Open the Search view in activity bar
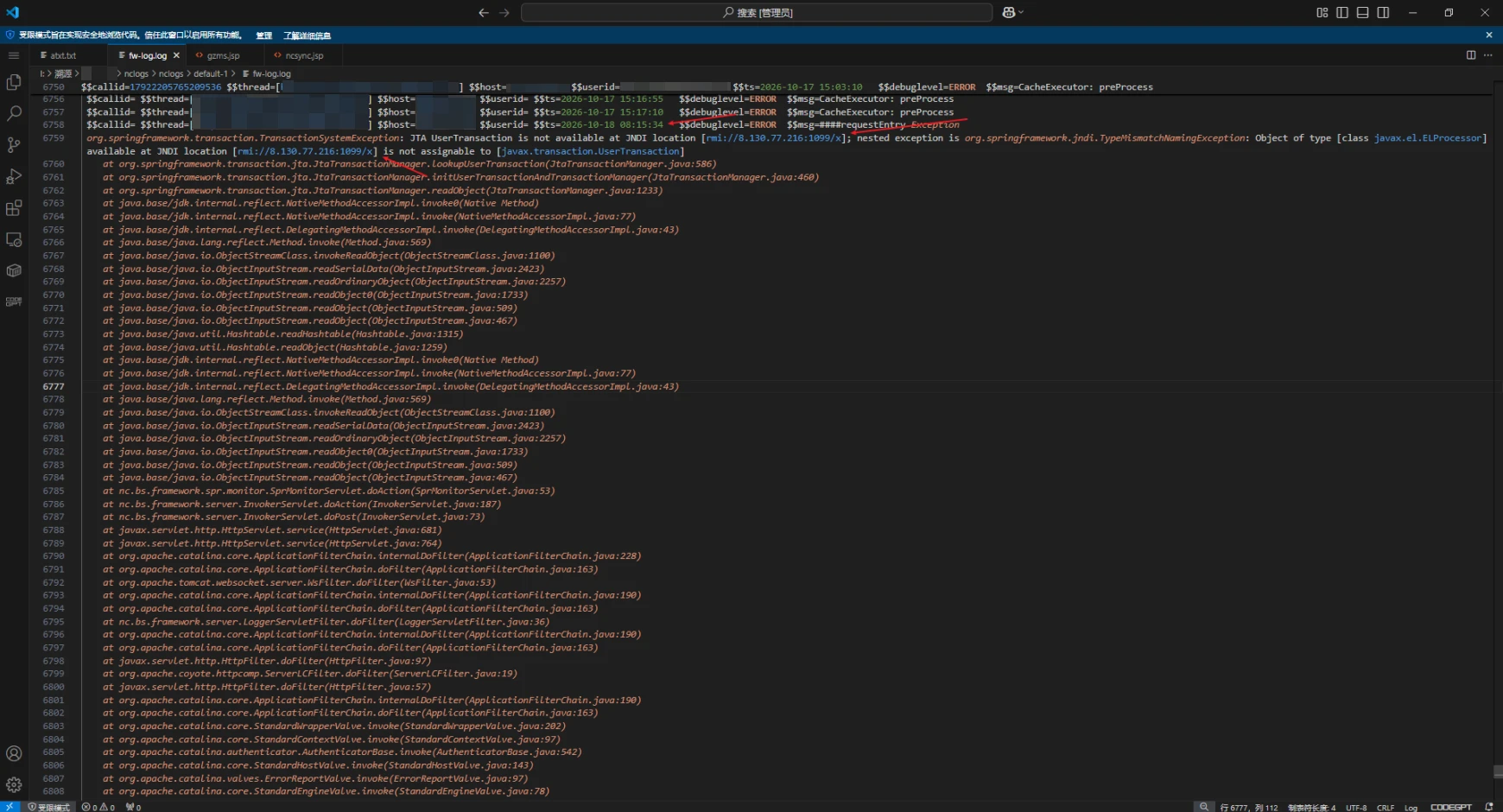This screenshot has height=812, width=1503. coord(14,113)
